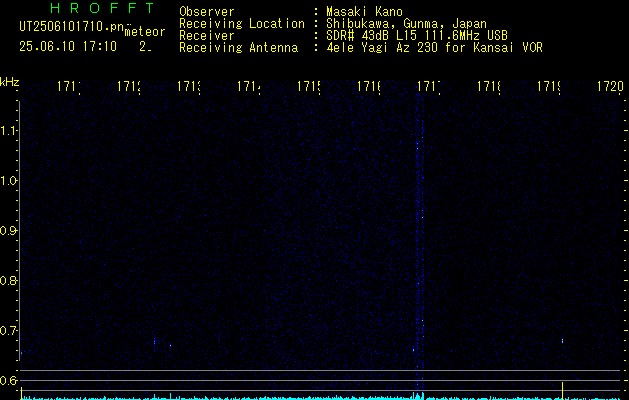Click the 1.1 kHz frequency tick label

pos(8,130)
